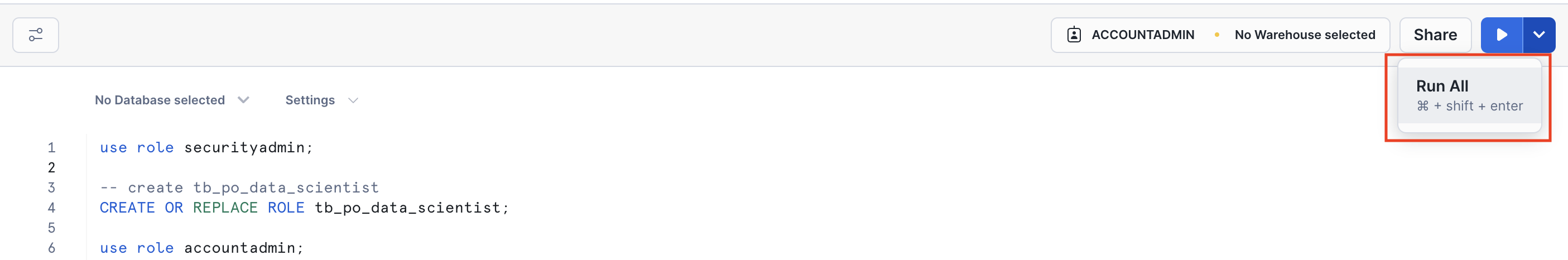The height and width of the screenshot is (260, 1568).
Task: Click the Share button
Action: pos(1435,35)
